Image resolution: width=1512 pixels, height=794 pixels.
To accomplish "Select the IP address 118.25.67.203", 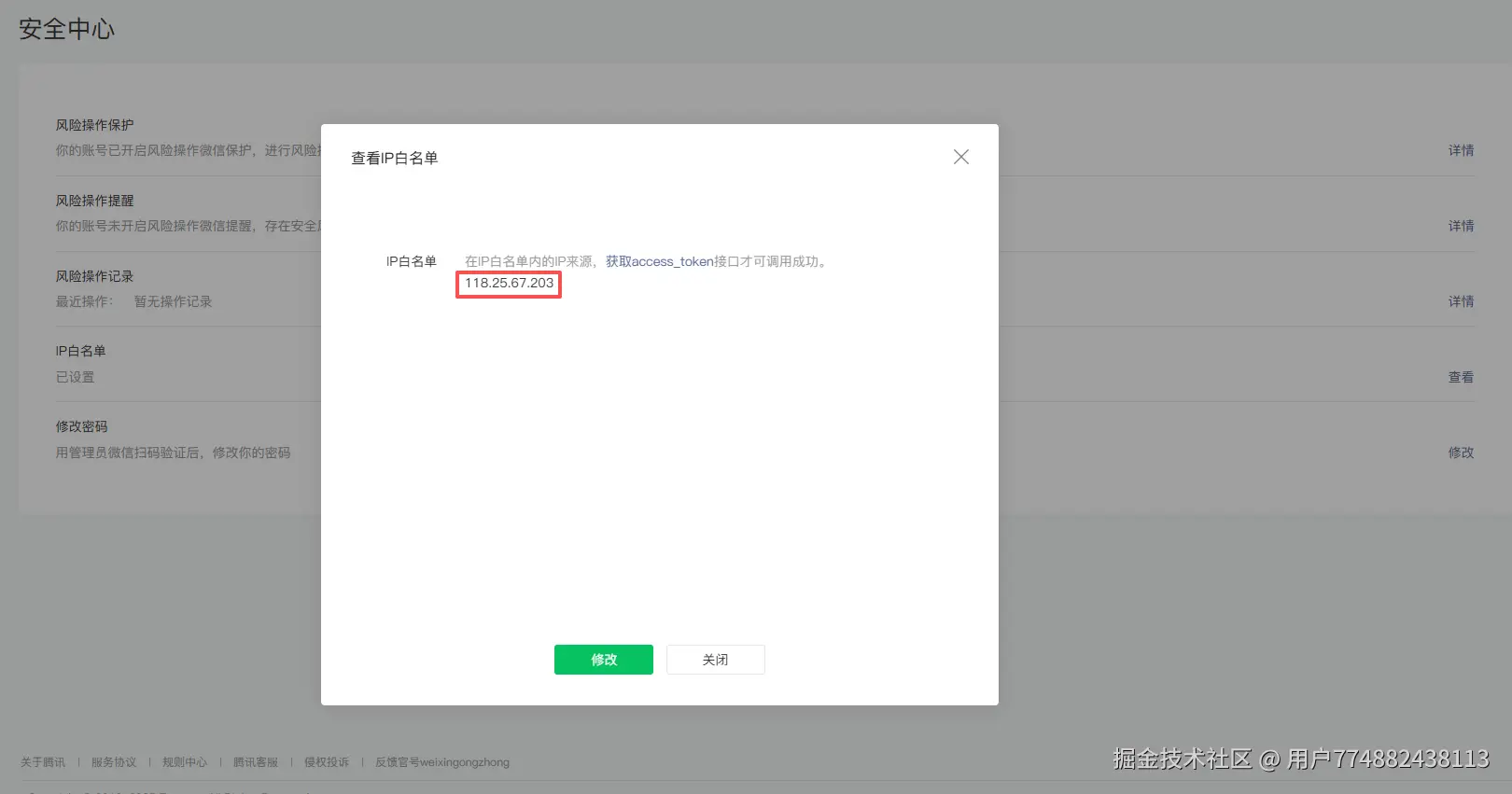I will [509, 284].
